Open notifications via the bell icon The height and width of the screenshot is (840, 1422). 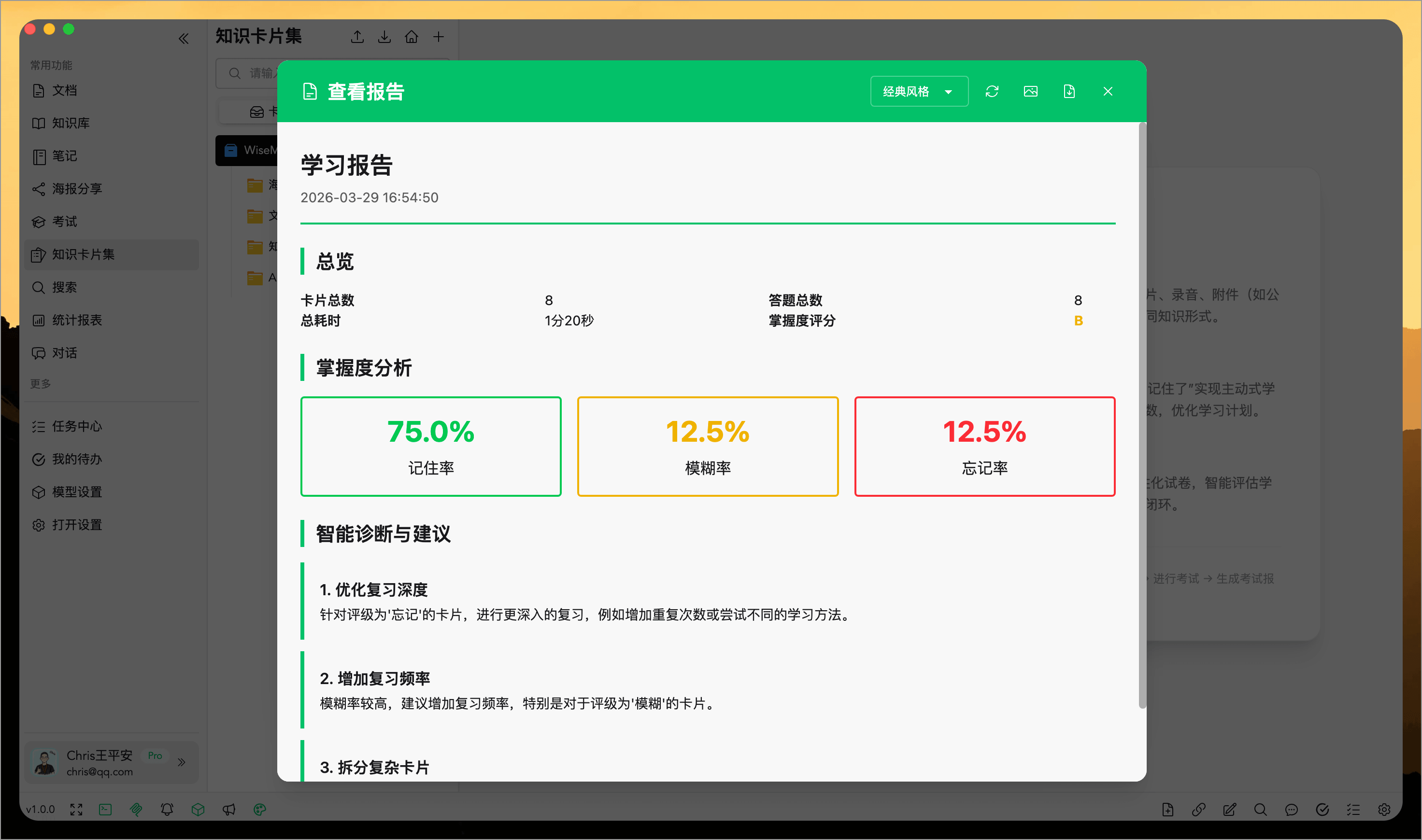click(x=167, y=810)
